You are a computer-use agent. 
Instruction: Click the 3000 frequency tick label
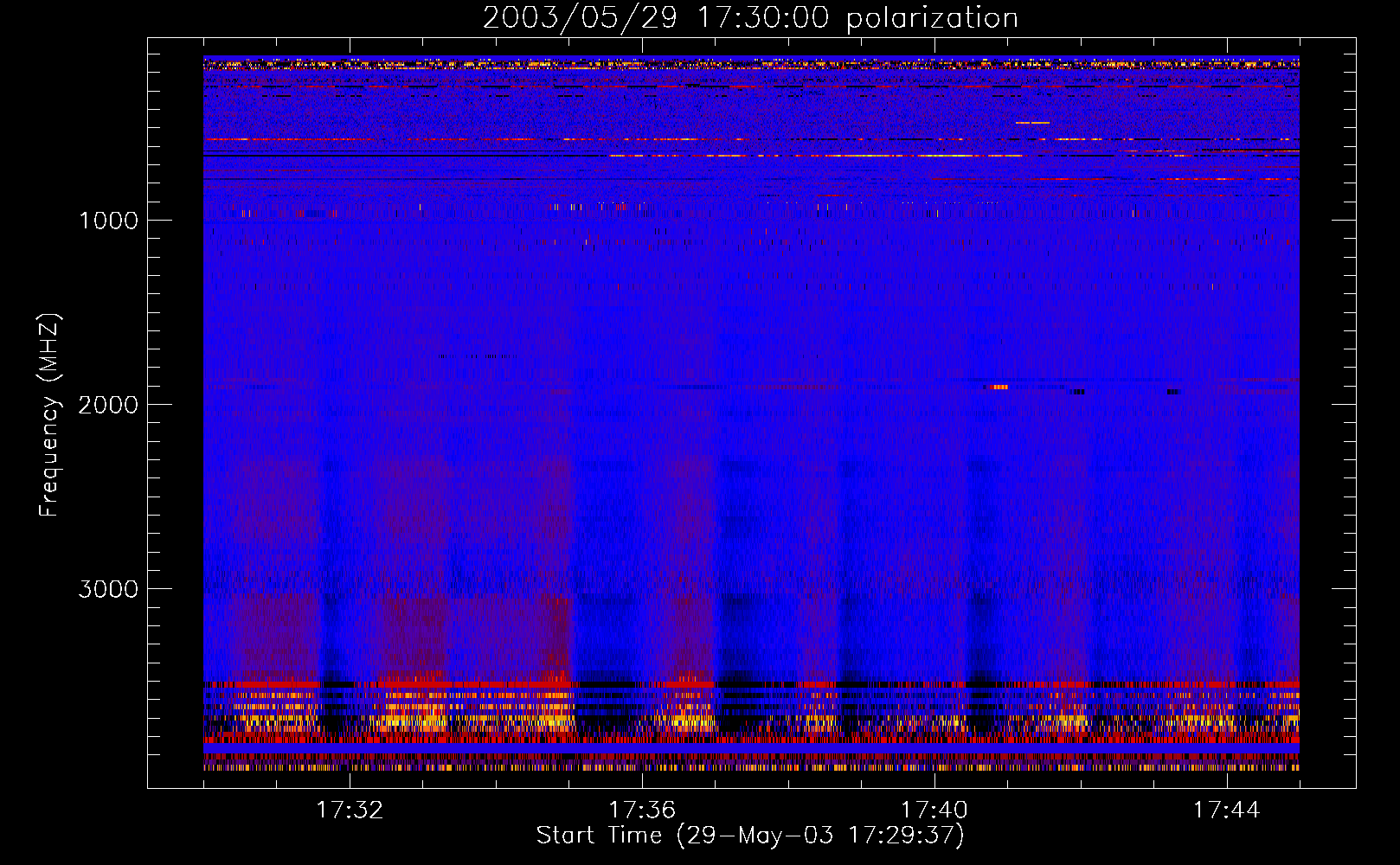108,589
